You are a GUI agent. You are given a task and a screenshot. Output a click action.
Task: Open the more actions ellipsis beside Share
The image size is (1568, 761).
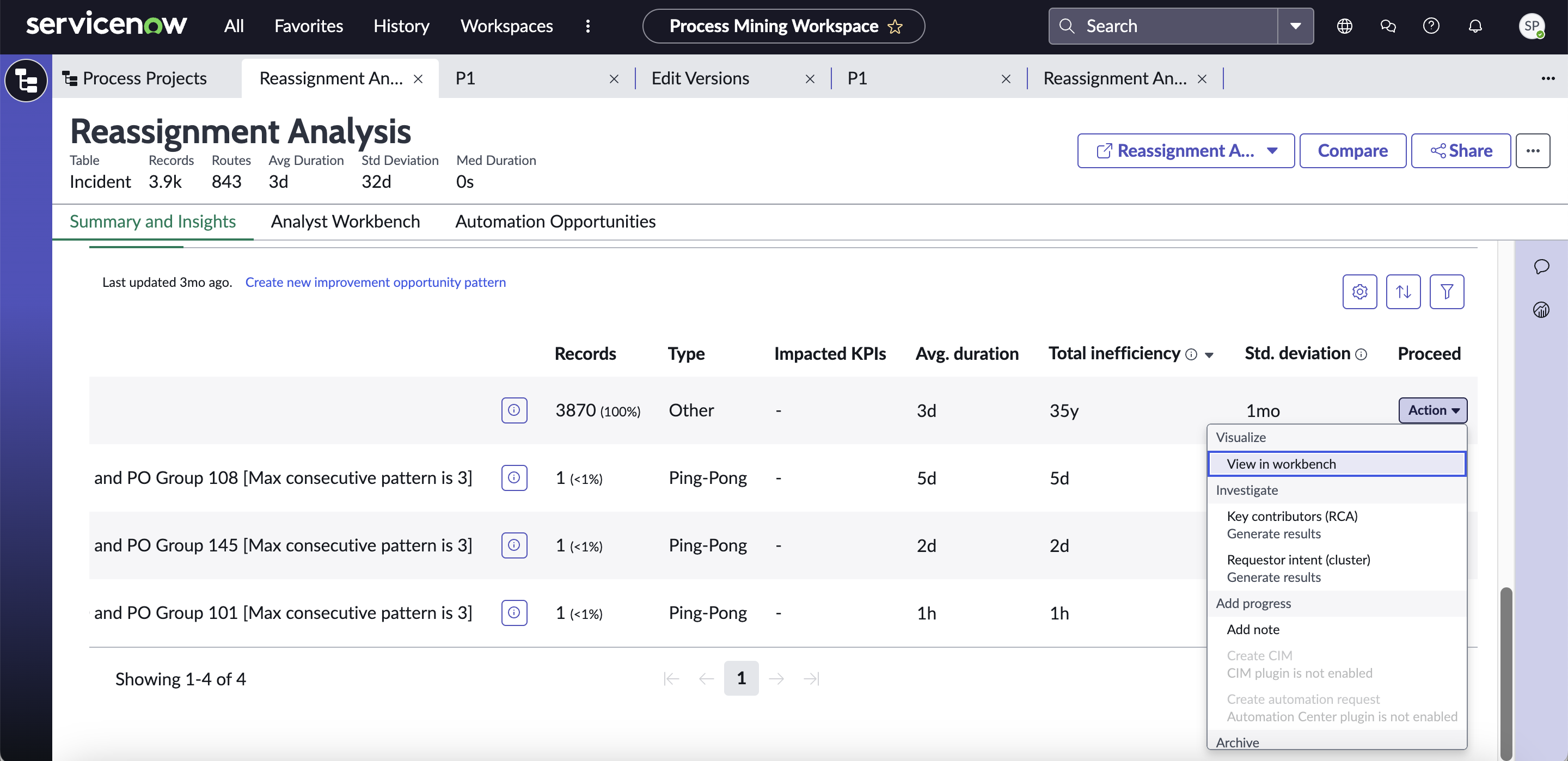(1533, 150)
